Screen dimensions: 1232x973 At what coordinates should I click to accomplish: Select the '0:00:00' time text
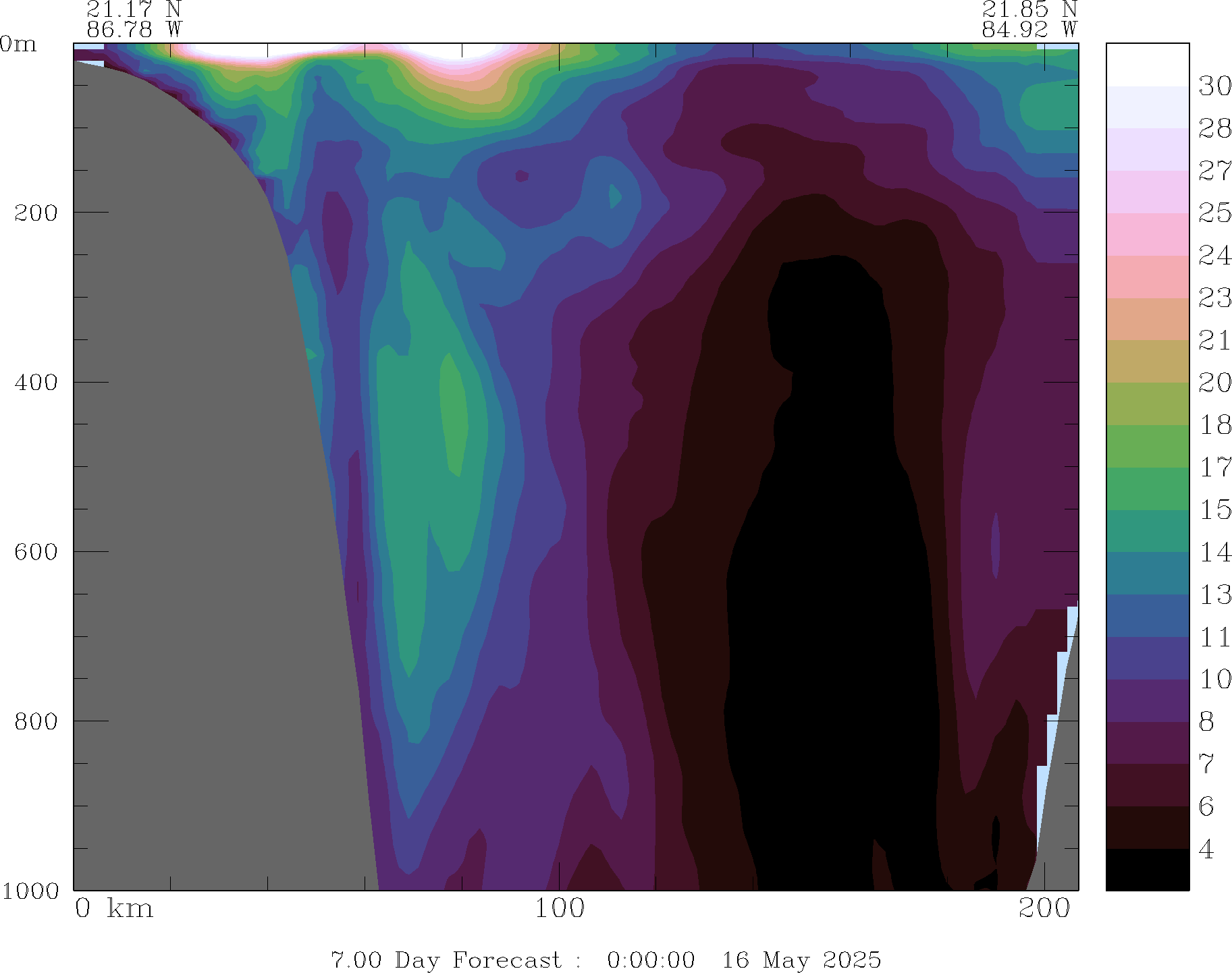(x=651, y=960)
